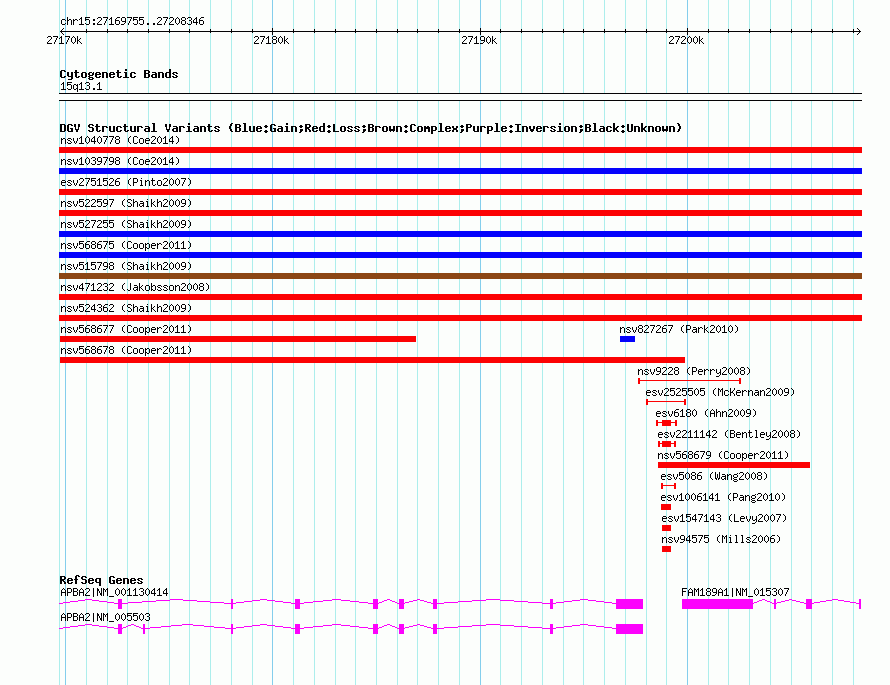Open the nsv522597 (Shaikh2009) variant
Image resolution: width=890 pixels, height=685 pixels.
pos(126,203)
